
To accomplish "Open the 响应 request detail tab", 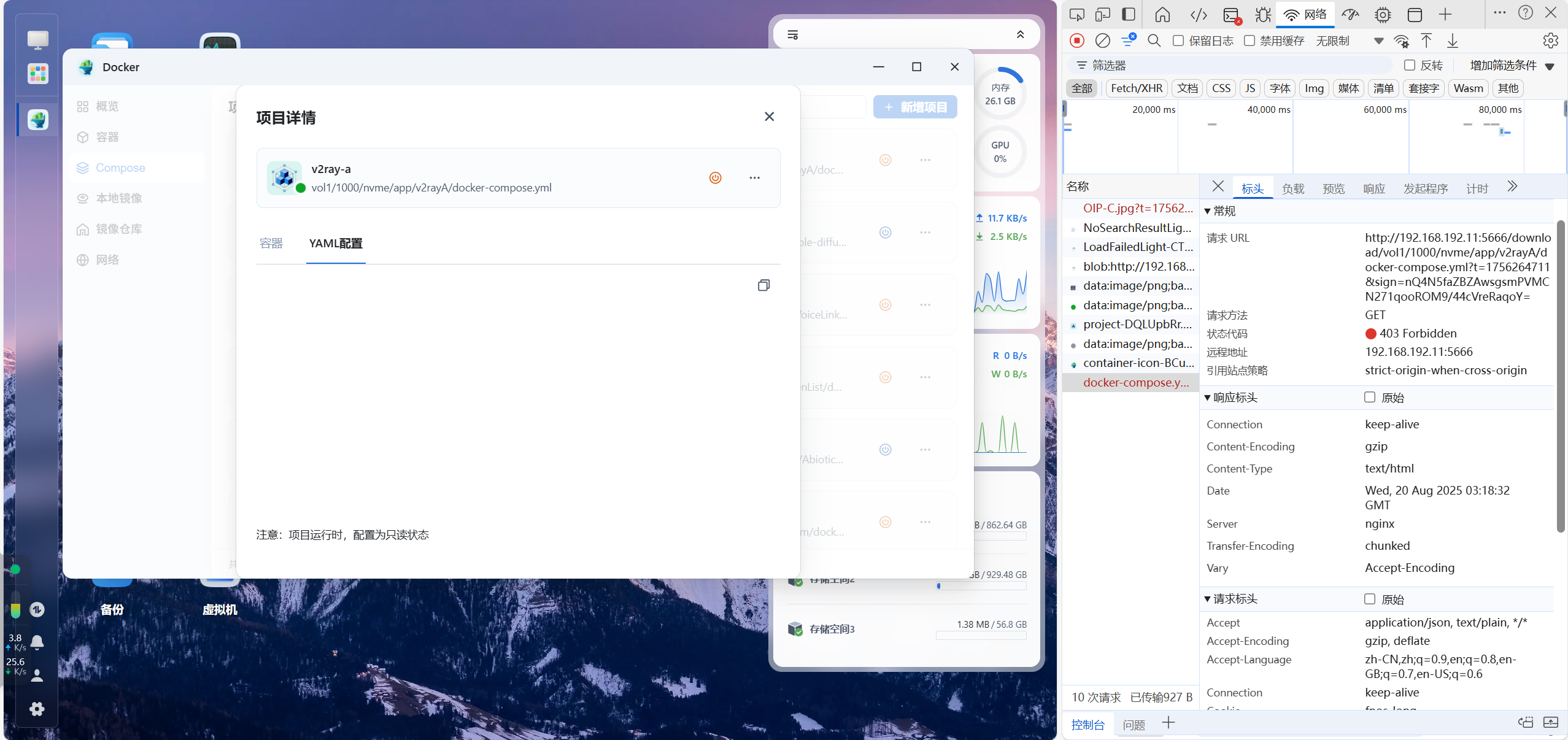I will [x=1374, y=188].
